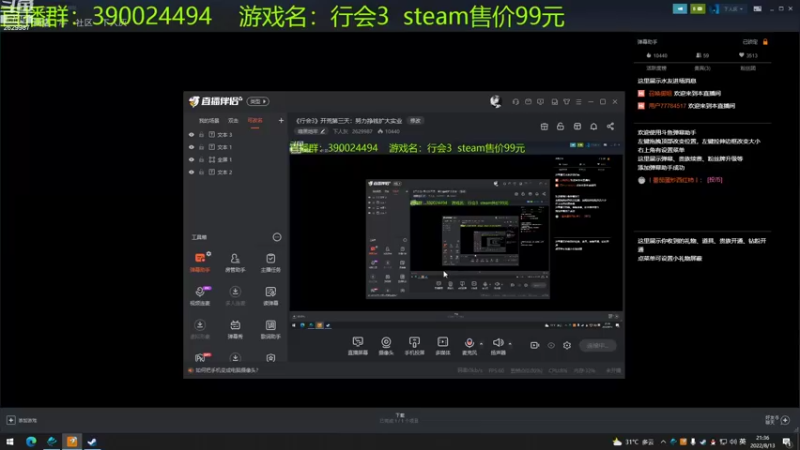Open the greyed-out 多人连麦 tool in the toolbox
This screenshot has height=450, width=800.
click(x=235, y=295)
